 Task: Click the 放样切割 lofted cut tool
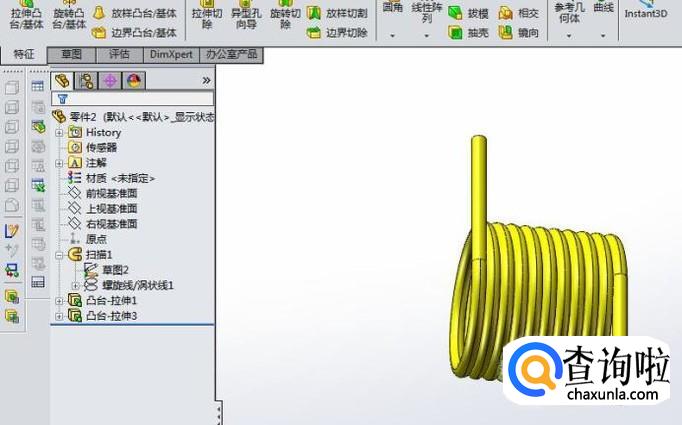point(337,13)
